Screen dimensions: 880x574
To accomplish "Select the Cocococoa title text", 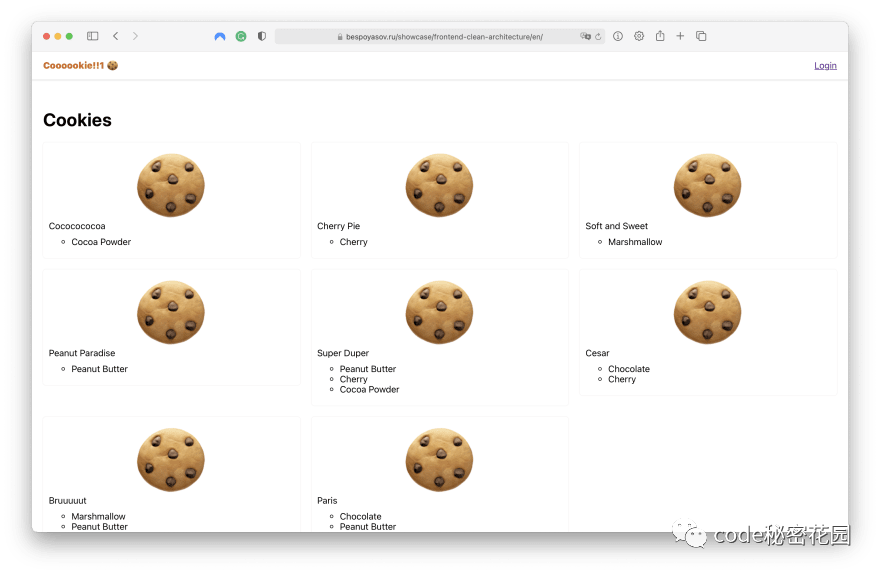I will pyautogui.click(x=77, y=226).
